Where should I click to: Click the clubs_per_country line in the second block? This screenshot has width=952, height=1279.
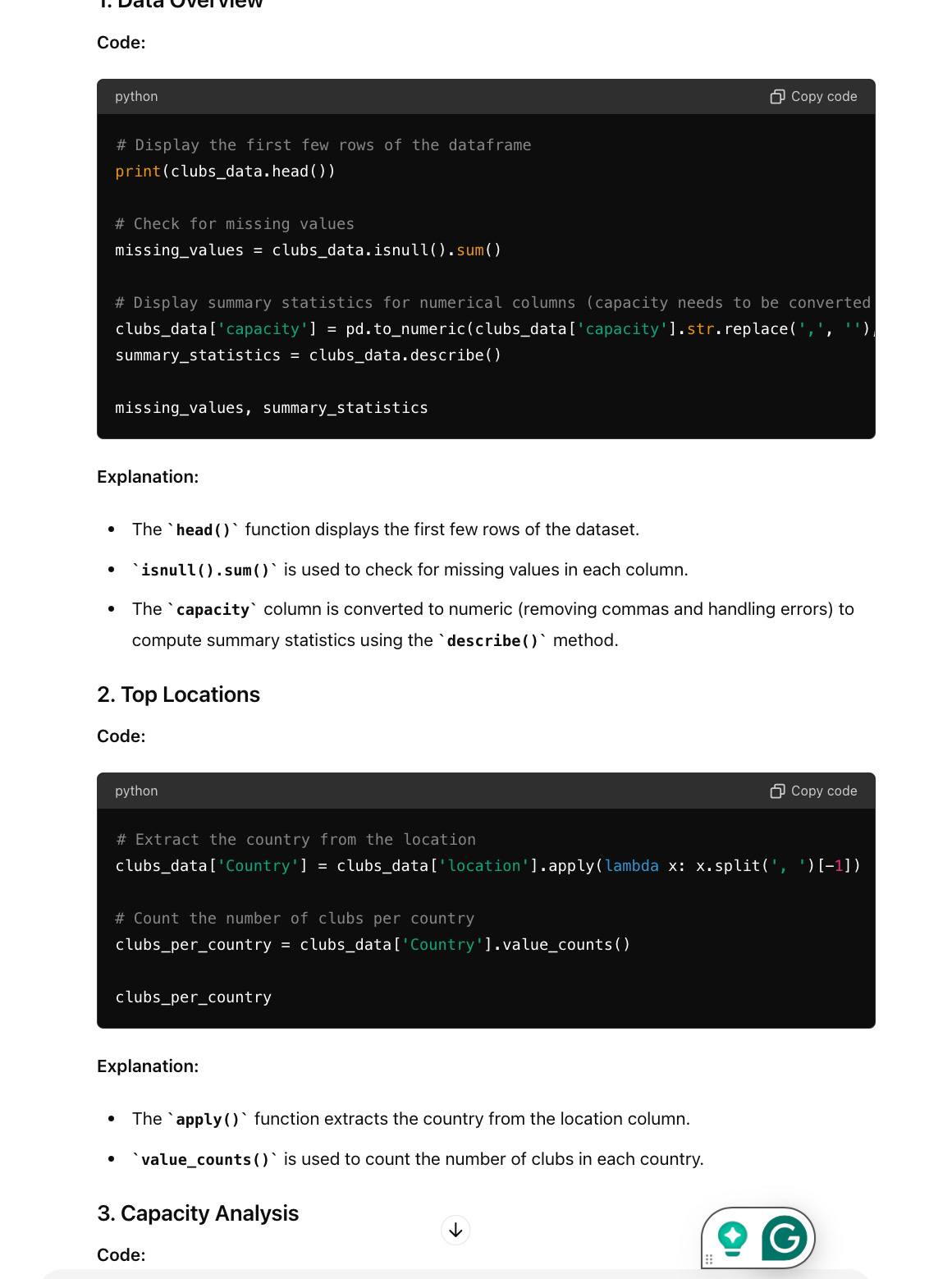tap(194, 997)
